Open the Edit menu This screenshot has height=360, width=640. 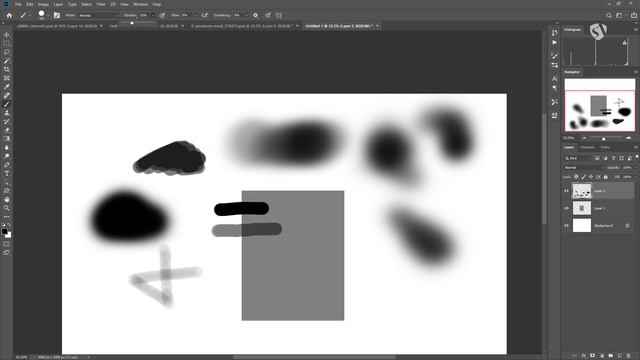(29, 4)
